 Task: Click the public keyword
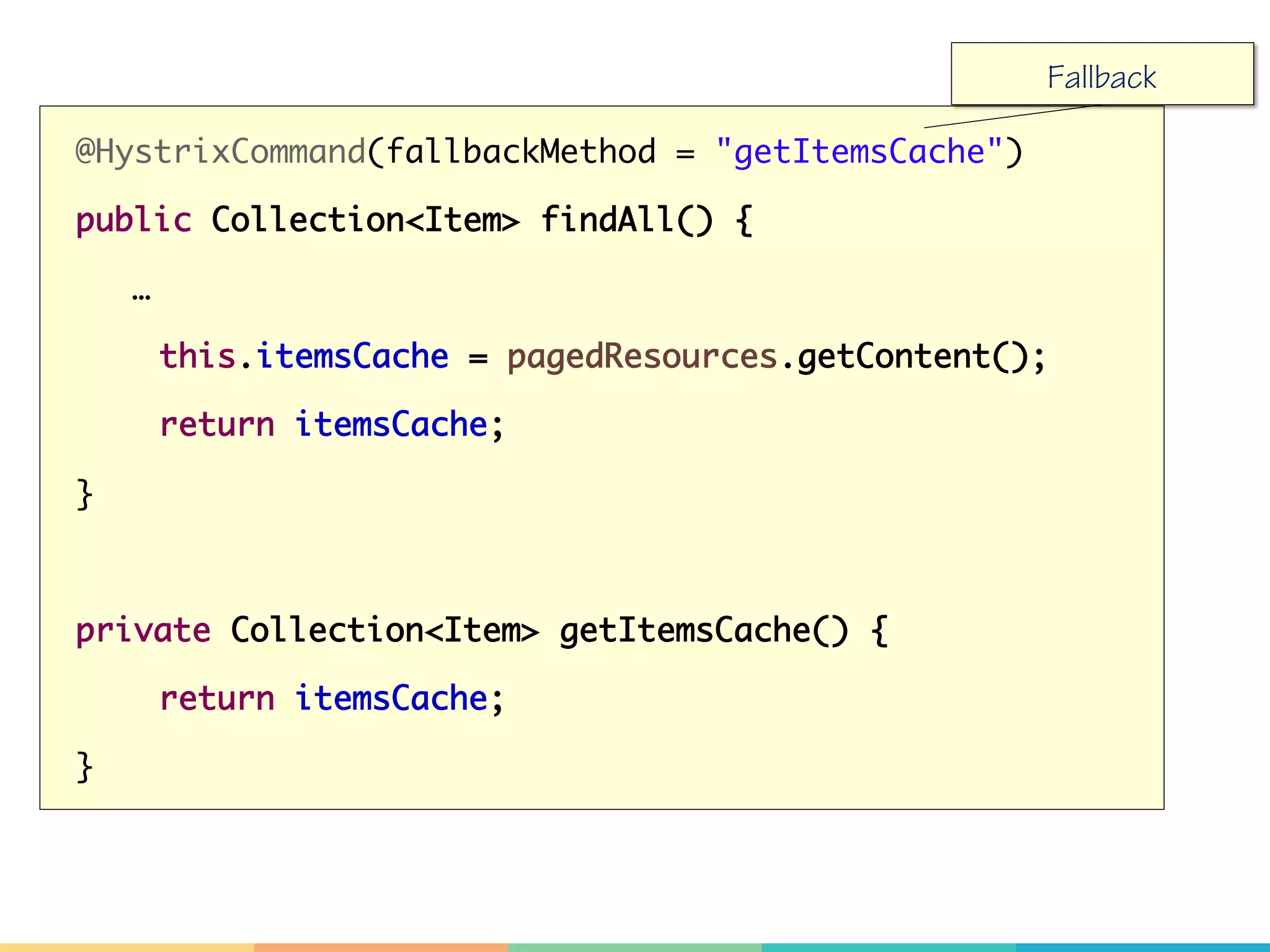(x=133, y=221)
